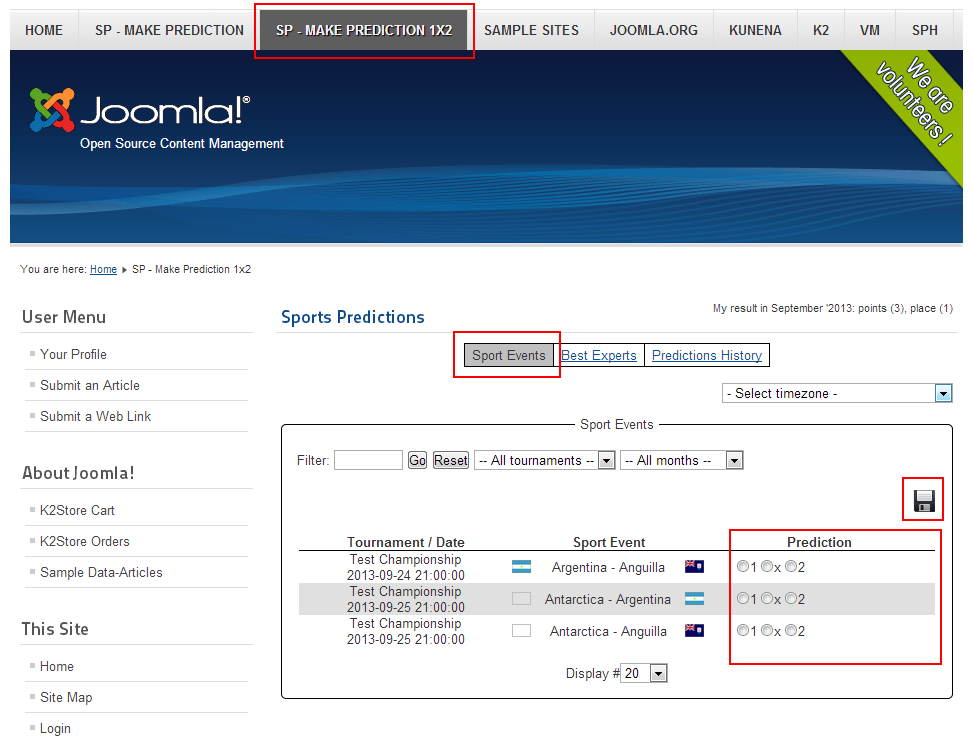Open the Select timezone dropdown
Image resolution: width=973 pixels, height=737 pixels.
point(837,393)
